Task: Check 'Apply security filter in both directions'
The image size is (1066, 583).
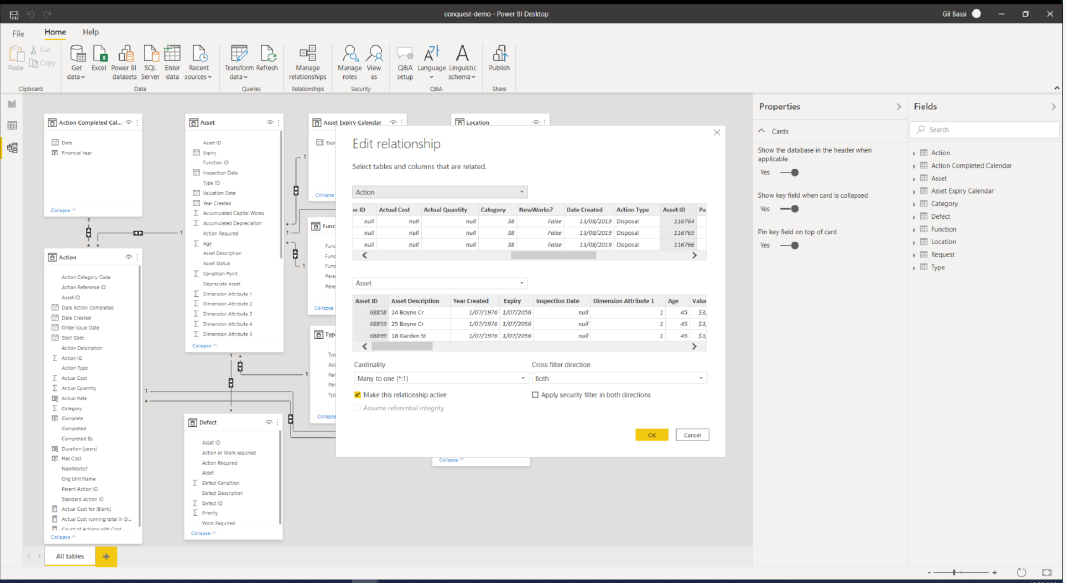Action: point(535,395)
